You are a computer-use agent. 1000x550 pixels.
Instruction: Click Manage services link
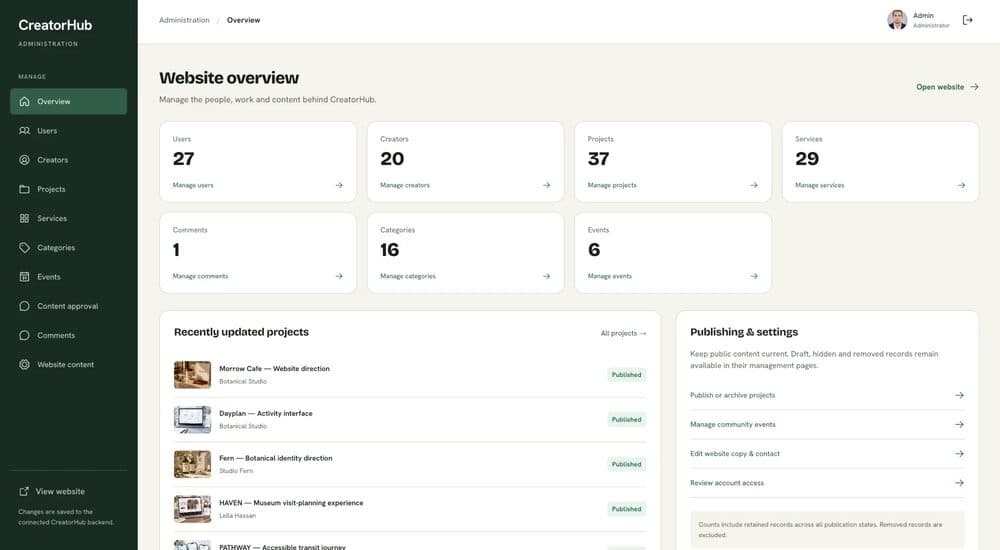coord(820,185)
